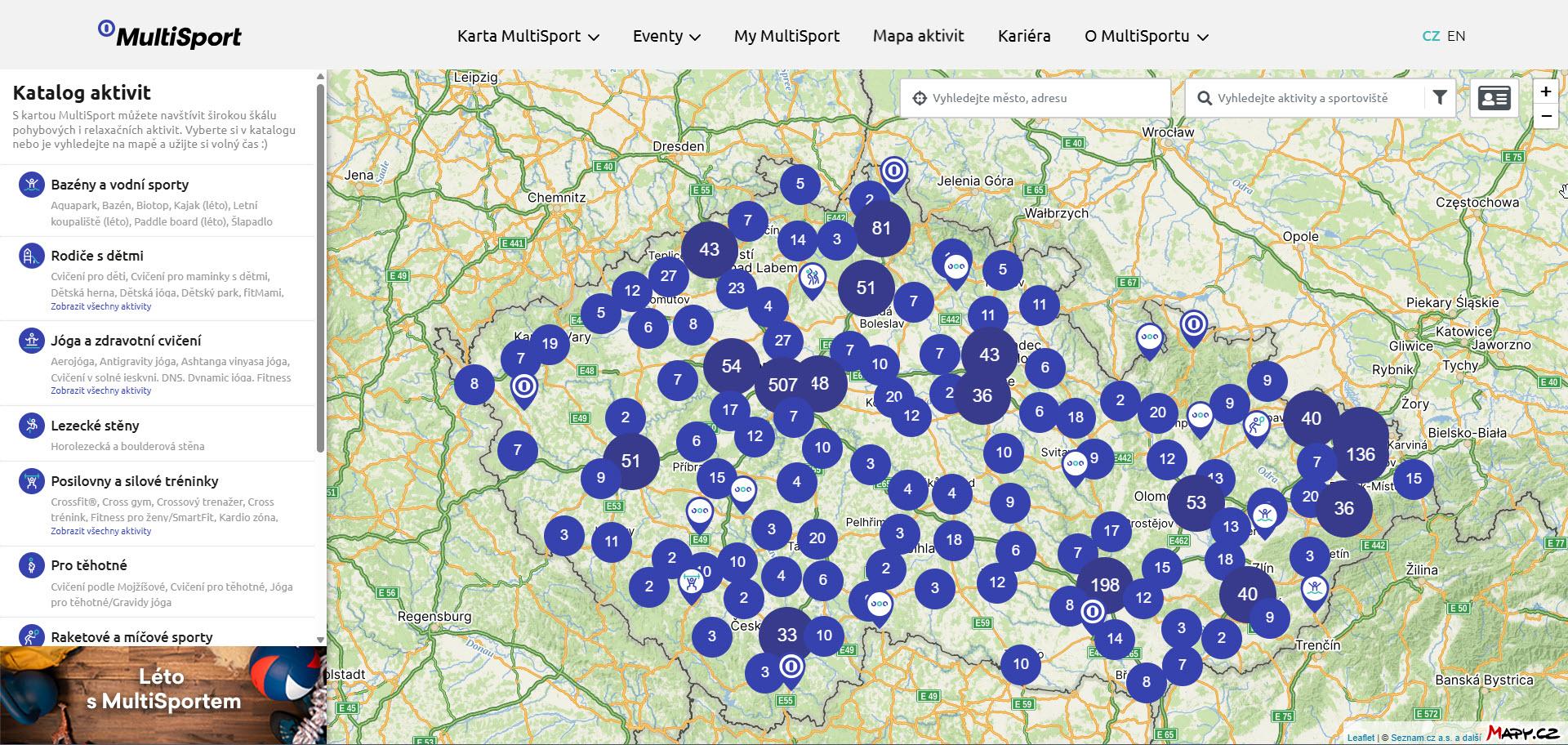Go to My MultiSport page
The image size is (1568, 745).
[x=786, y=36]
